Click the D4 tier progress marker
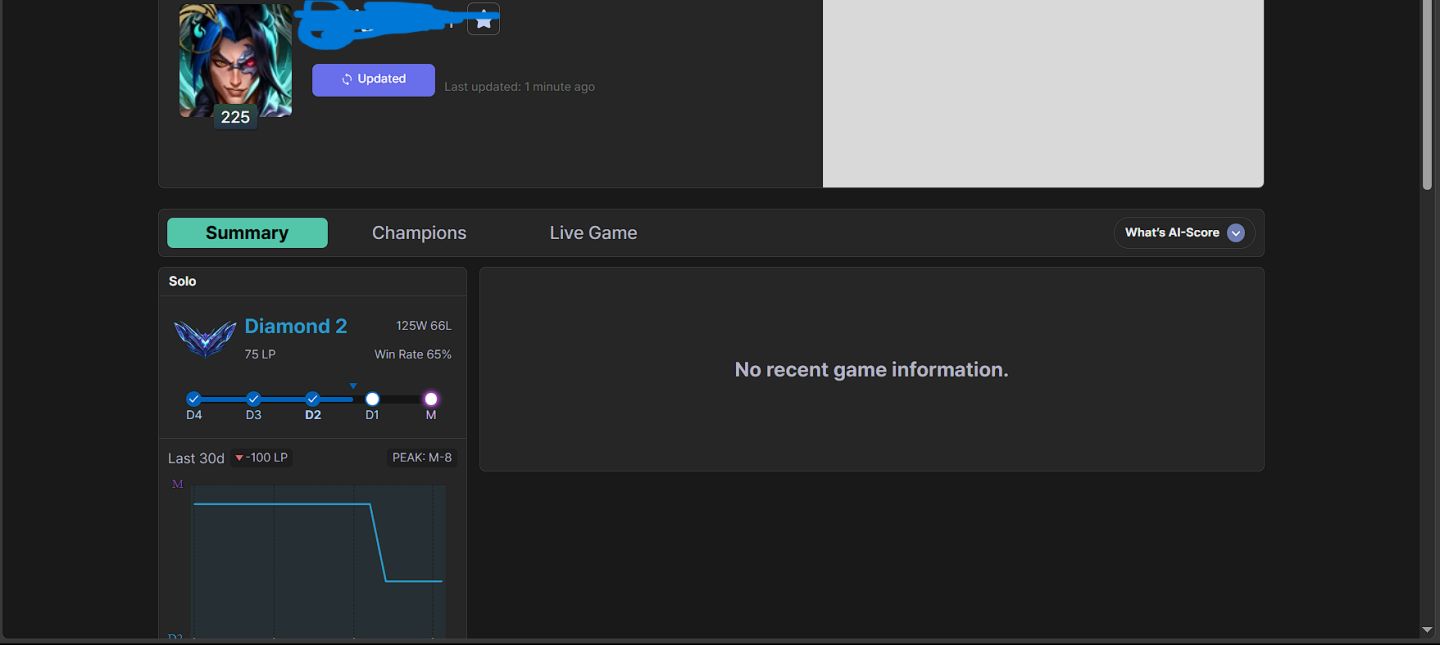The width and height of the screenshot is (1440, 645). (x=194, y=399)
